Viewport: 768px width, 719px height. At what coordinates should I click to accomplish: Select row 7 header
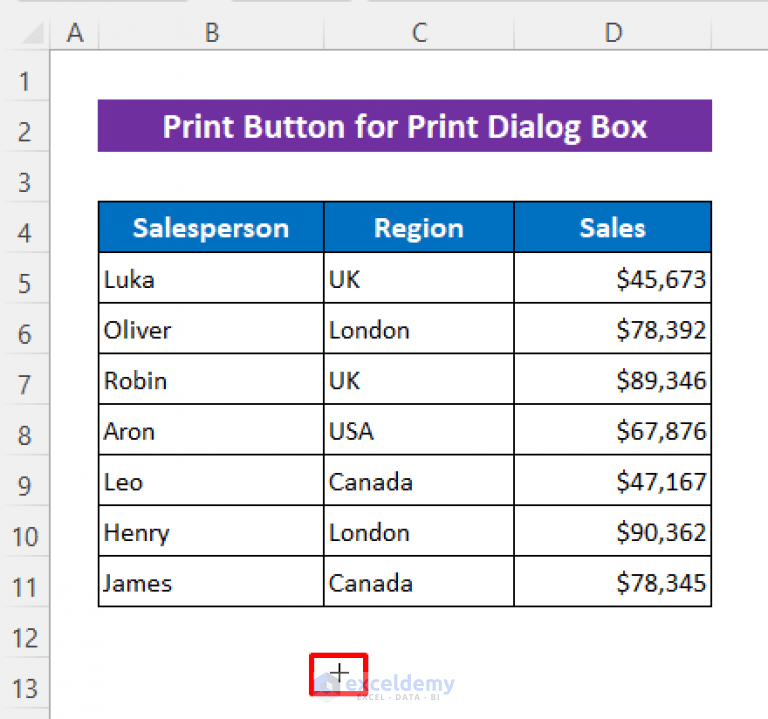tap(24, 379)
